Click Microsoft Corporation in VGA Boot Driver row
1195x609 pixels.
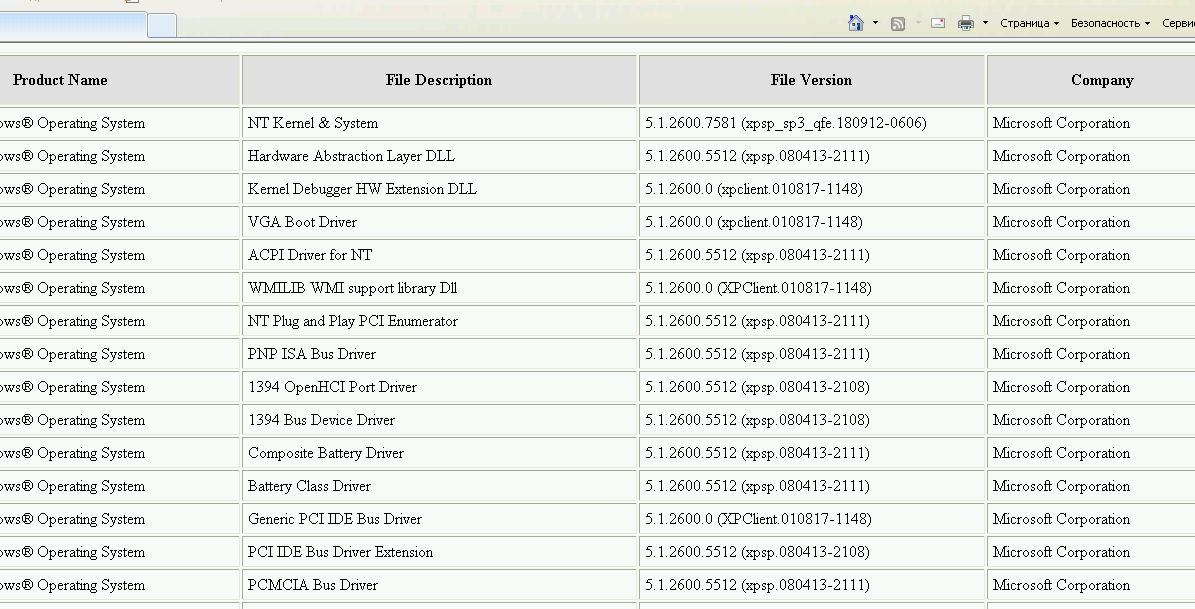(x=1091, y=222)
